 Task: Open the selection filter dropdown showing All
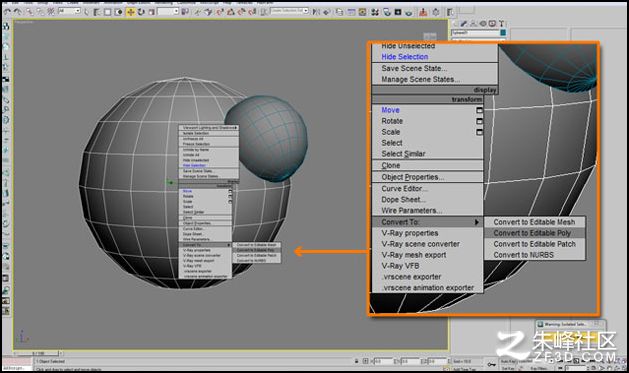[x=69, y=11]
